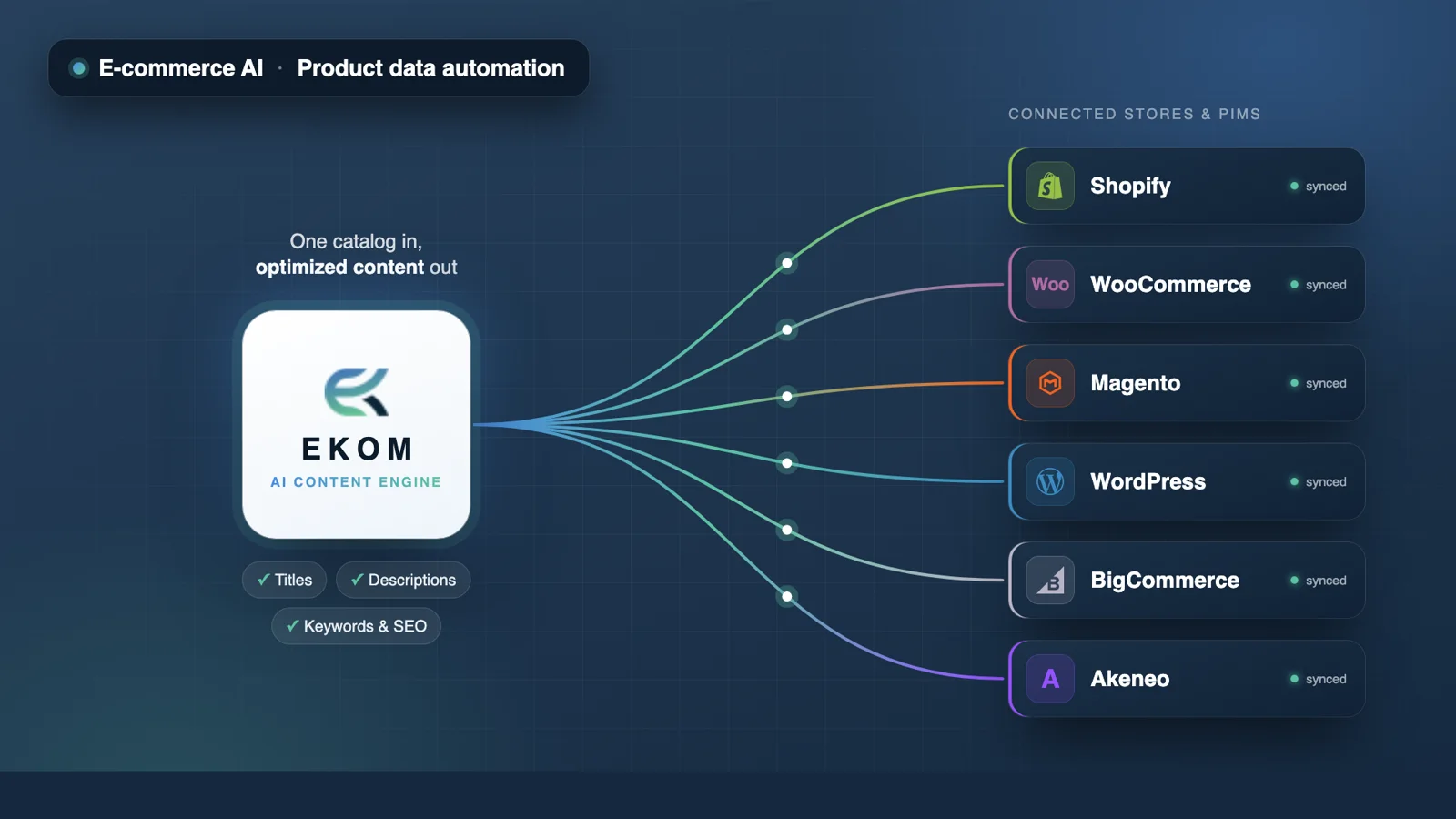Click BigCommerce synced status indicator
Screen dimensions: 1456x819
[1318, 581]
